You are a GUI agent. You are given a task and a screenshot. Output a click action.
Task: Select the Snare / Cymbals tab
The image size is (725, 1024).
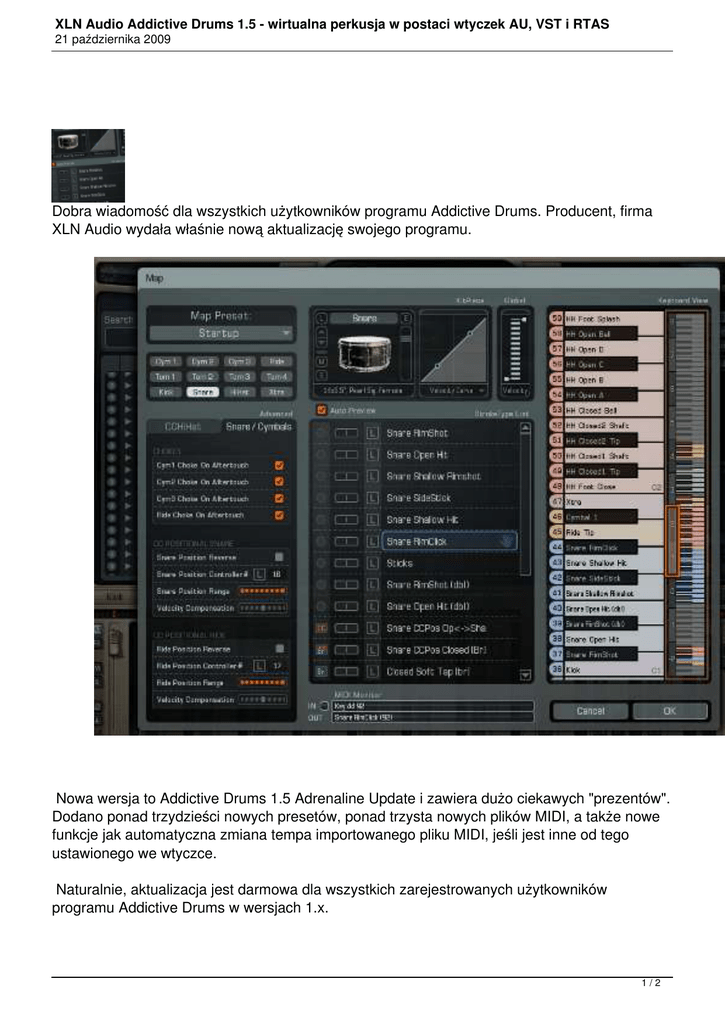(258, 427)
